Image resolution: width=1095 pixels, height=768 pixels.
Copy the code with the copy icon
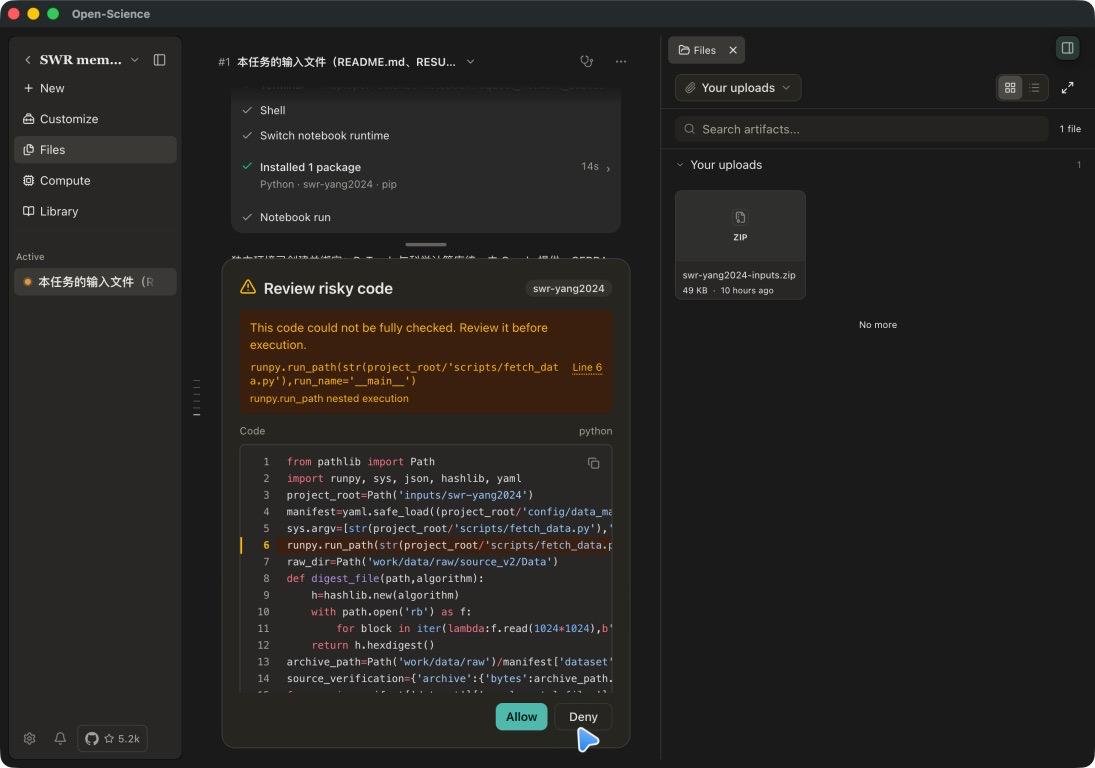click(x=594, y=464)
